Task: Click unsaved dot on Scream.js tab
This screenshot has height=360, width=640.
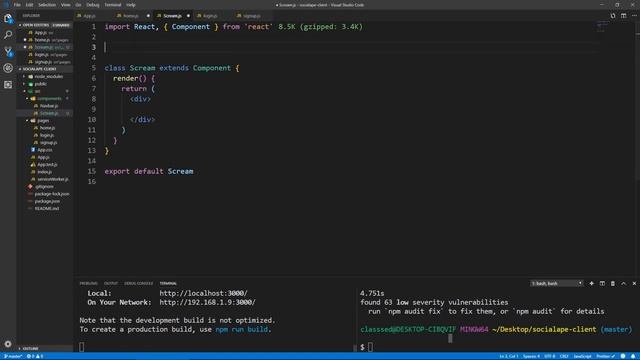Action: 188,16
